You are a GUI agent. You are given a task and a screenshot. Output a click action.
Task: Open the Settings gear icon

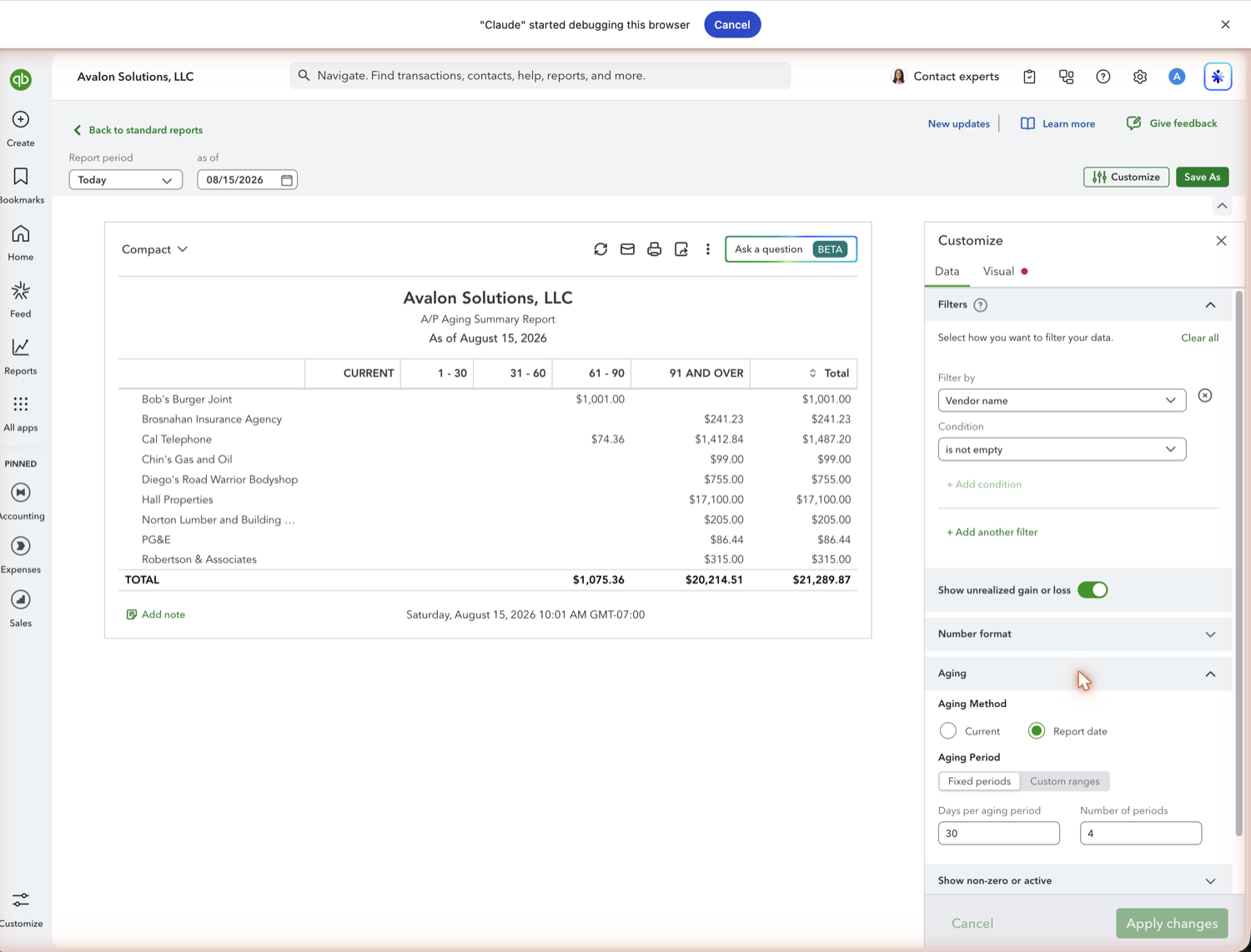click(x=1139, y=77)
